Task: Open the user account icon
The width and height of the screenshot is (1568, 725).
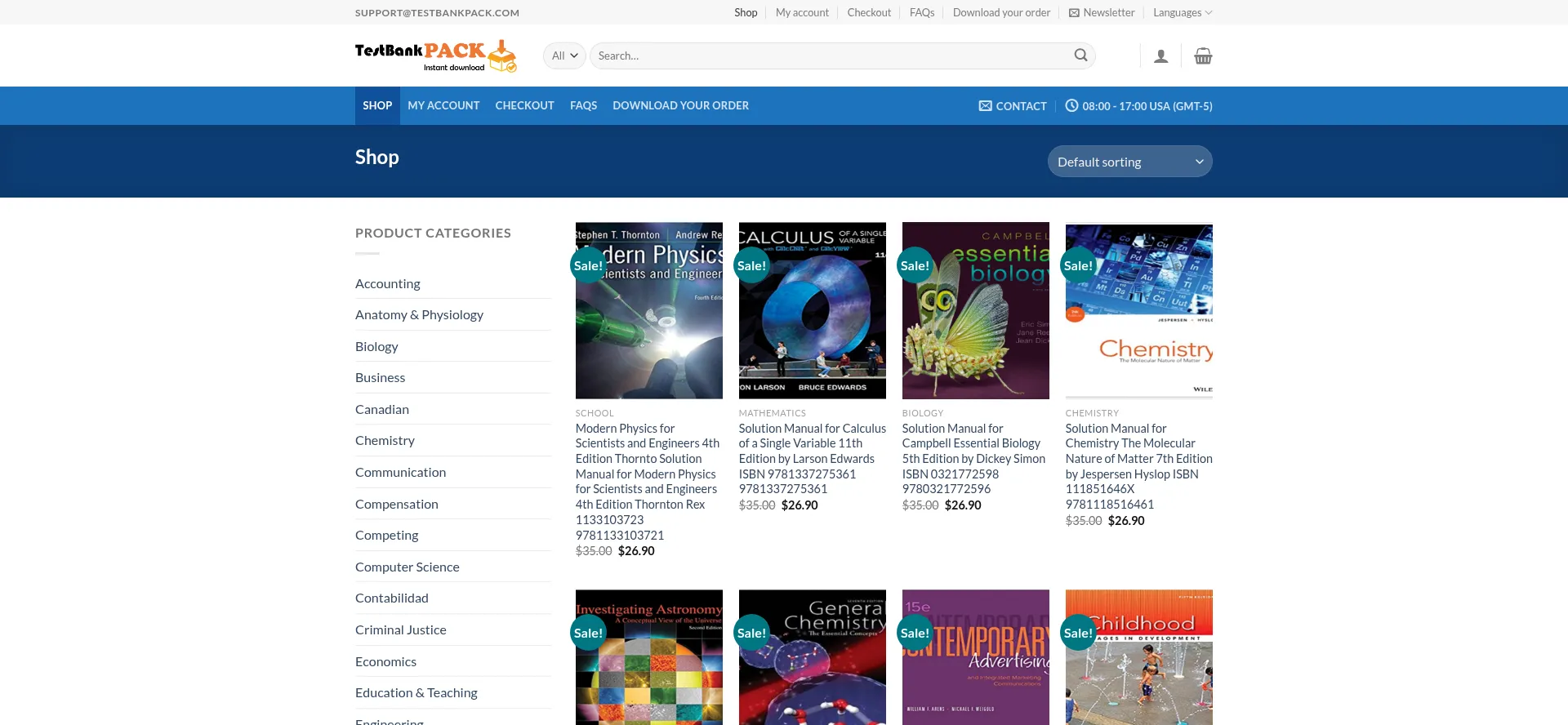Action: [x=1160, y=56]
